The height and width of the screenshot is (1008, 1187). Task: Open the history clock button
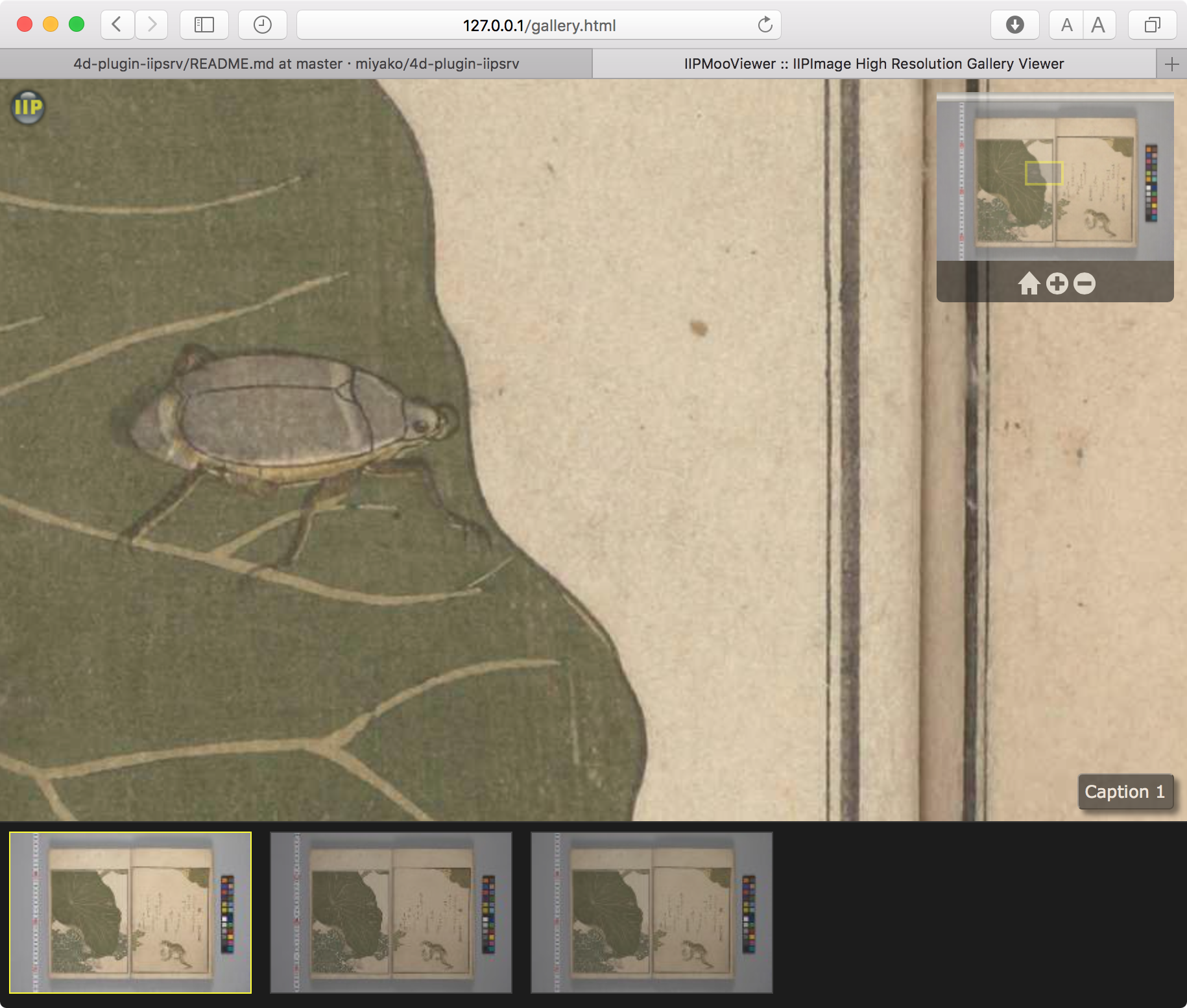(x=262, y=25)
